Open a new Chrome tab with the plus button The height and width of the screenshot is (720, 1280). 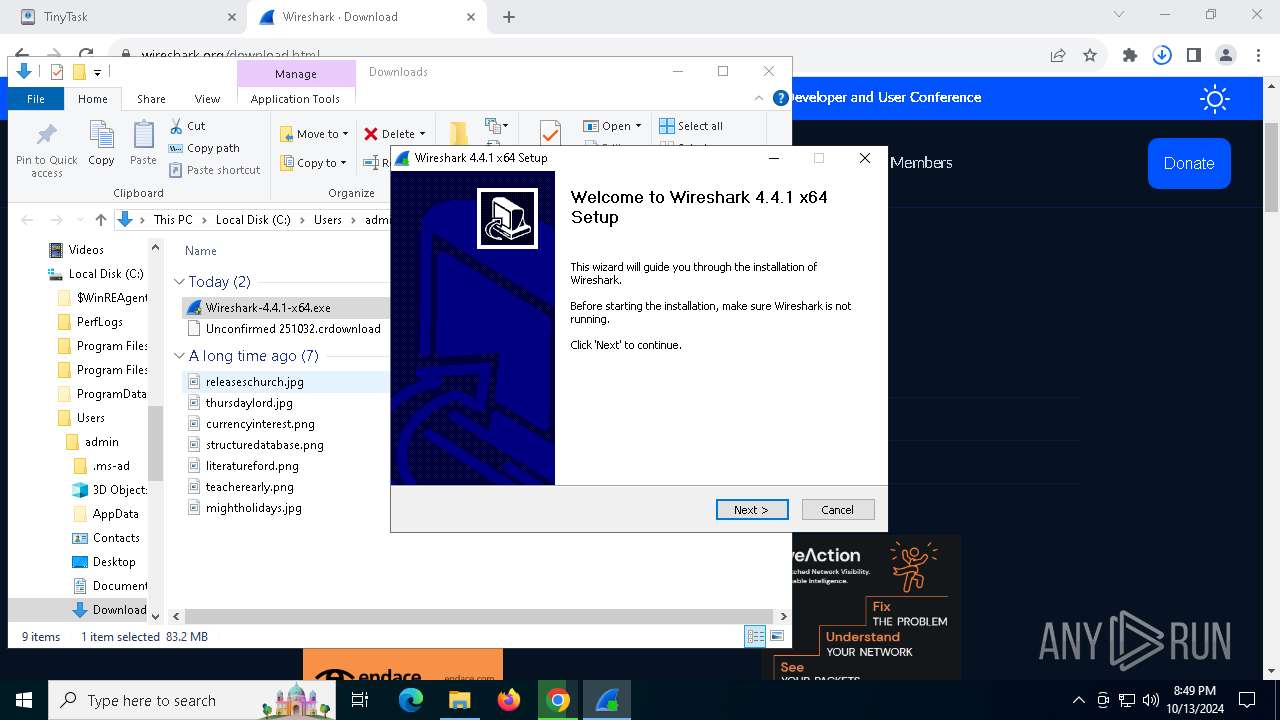(509, 17)
